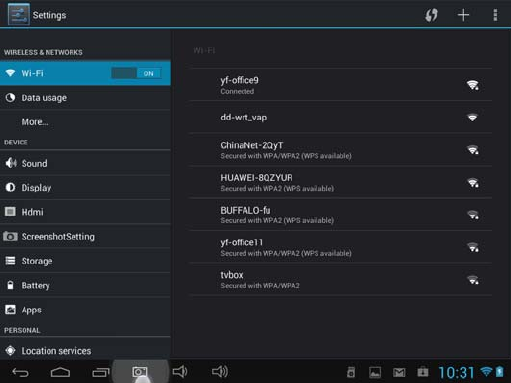Open Display settings

point(85,188)
